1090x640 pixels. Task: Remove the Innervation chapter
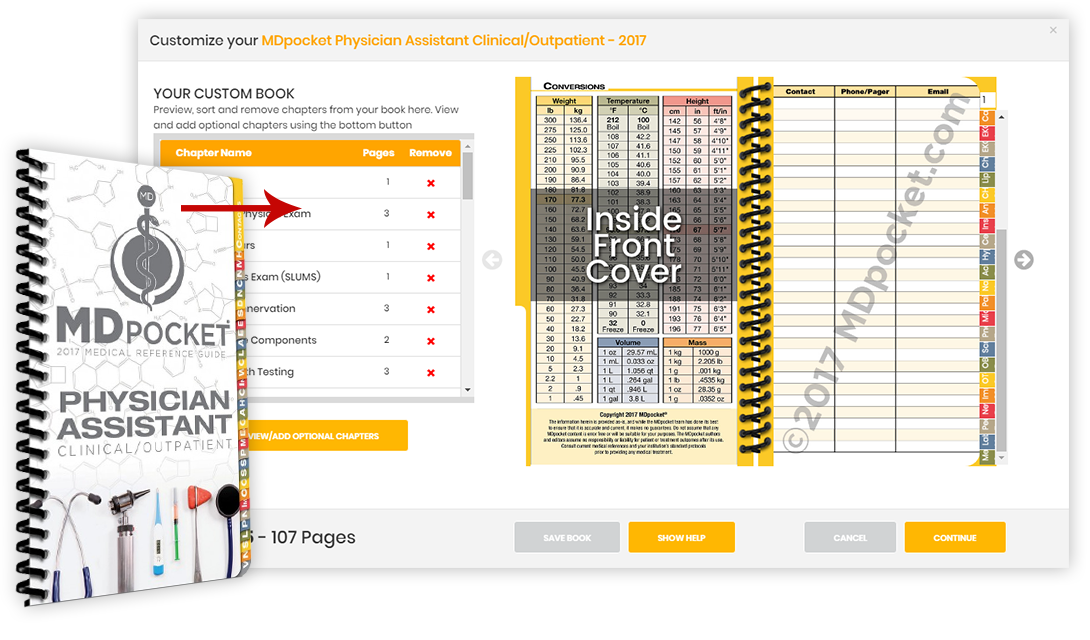click(x=431, y=310)
